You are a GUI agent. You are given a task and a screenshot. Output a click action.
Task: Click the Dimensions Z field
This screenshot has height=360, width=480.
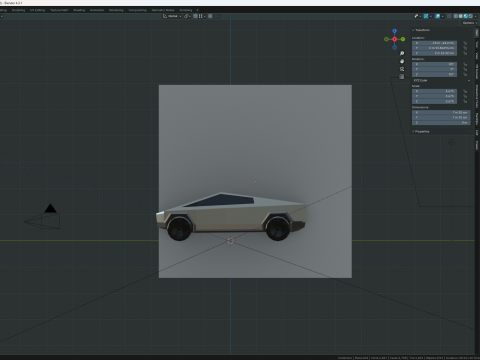click(x=441, y=123)
